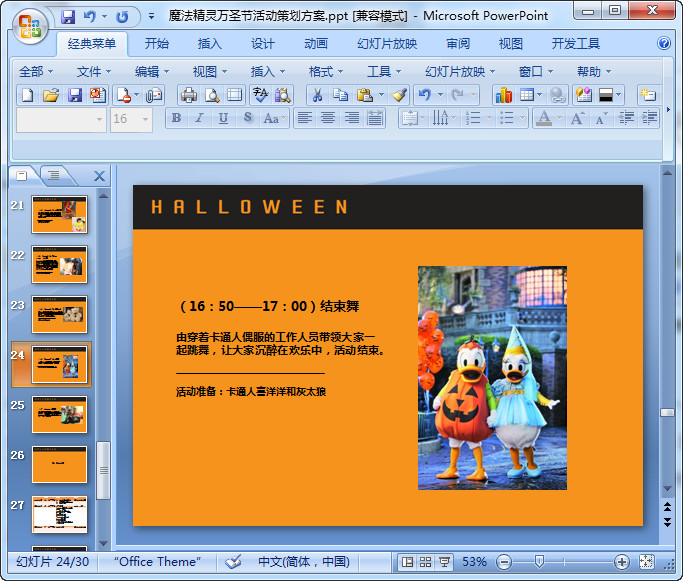The width and height of the screenshot is (683, 581).
Task: Click the shape fill color swatch
Action: [606, 95]
